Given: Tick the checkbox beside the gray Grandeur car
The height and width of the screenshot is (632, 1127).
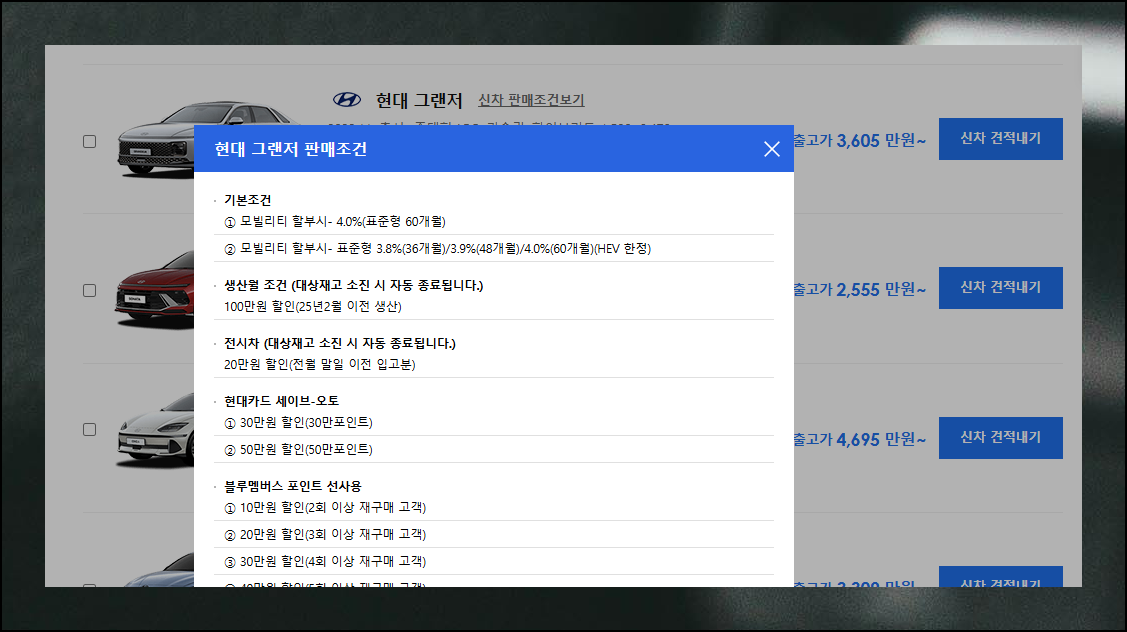Looking at the screenshot, I should click(89, 141).
